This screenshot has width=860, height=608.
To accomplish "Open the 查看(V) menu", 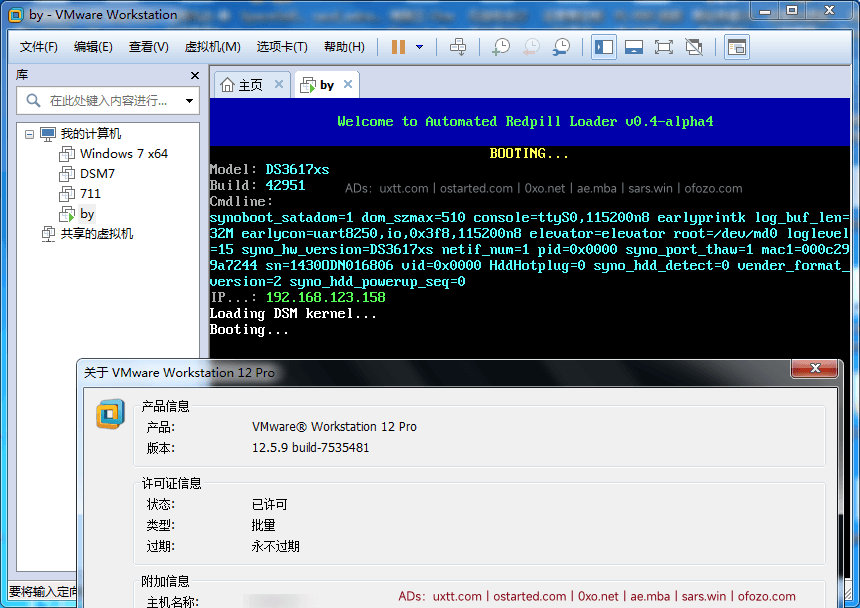I will [149, 47].
